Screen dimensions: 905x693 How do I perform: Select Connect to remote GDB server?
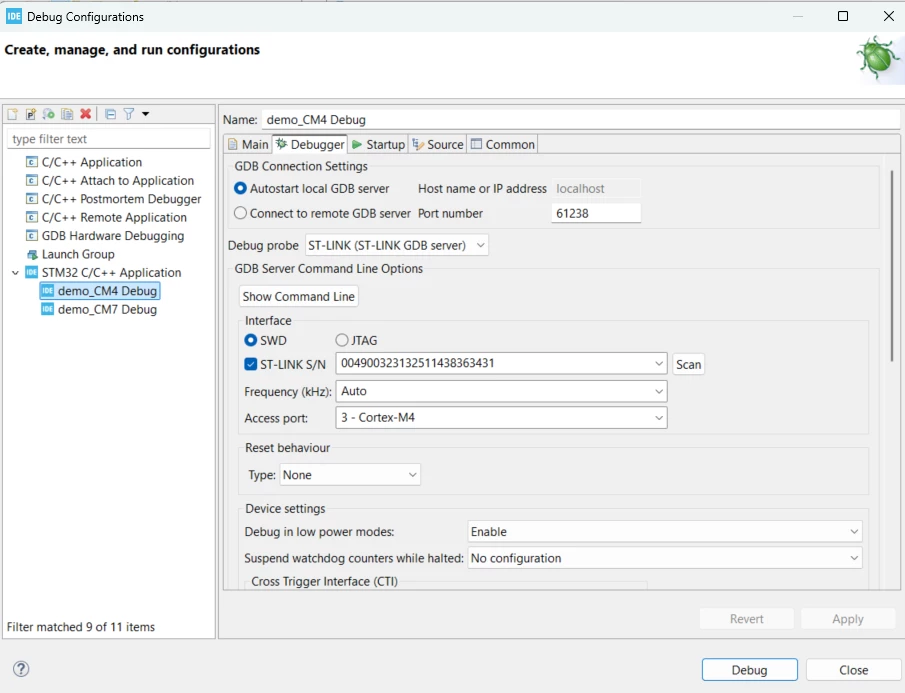click(x=322, y=213)
